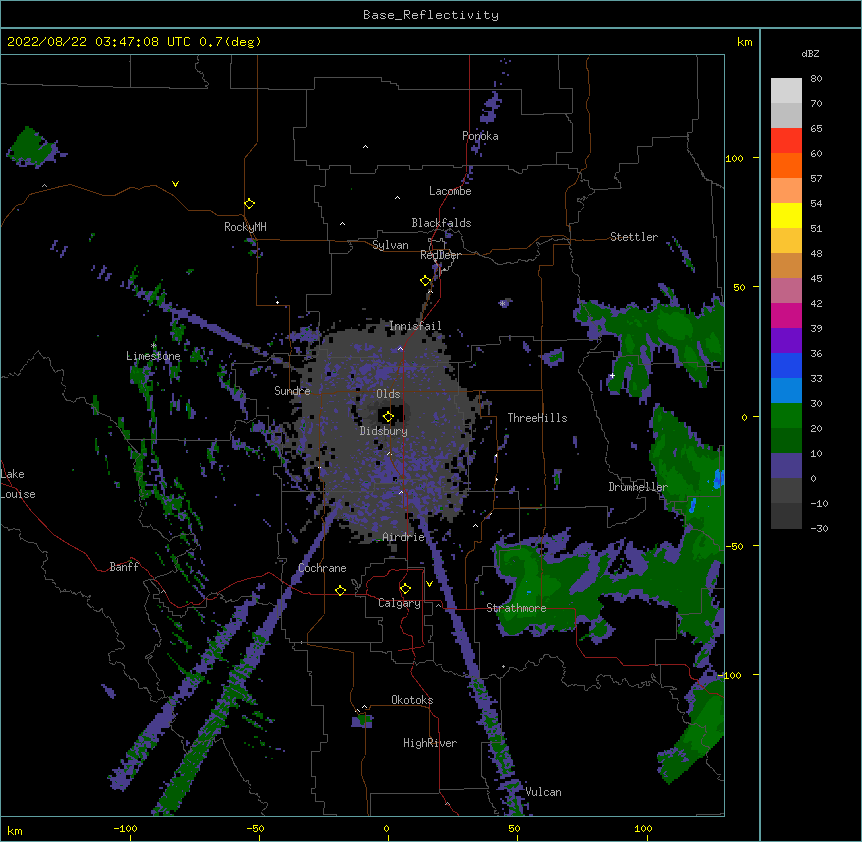The height and width of the screenshot is (842, 862).
Task: Pick the blue 33 dBZ legend swatch
Action: point(786,365)
